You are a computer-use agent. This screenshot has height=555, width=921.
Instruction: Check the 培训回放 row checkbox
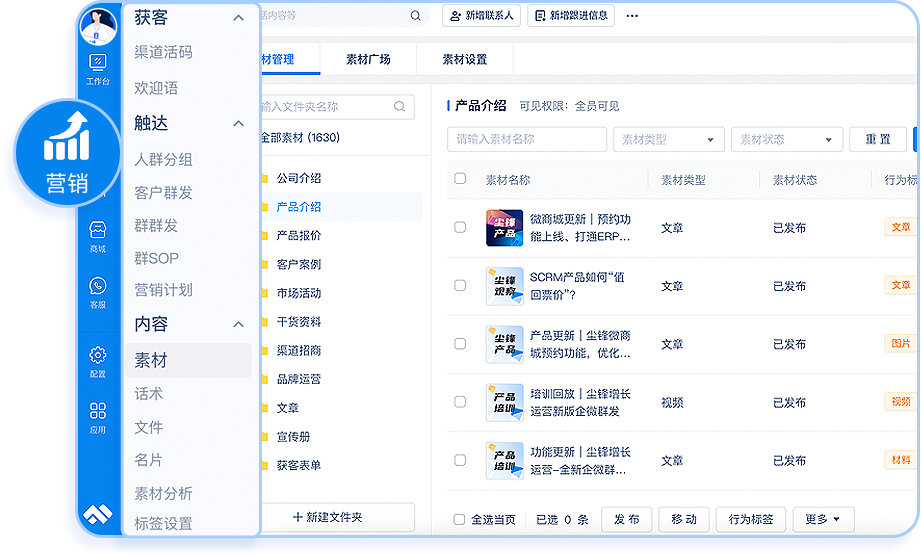(460, 402)
